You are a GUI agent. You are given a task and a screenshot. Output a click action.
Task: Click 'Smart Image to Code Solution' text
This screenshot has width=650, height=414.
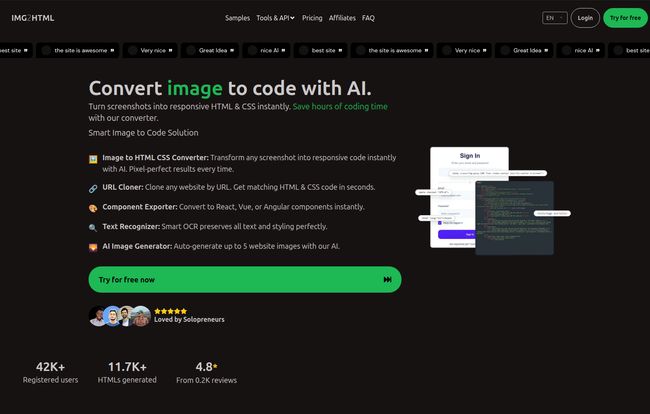(x=143, y=133)
